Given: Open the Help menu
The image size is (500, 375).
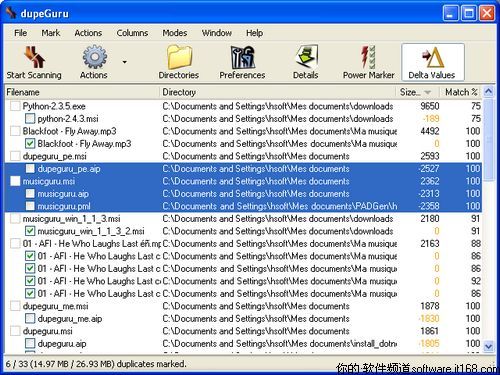Looking at the screenshot, I should click(254, 33).
